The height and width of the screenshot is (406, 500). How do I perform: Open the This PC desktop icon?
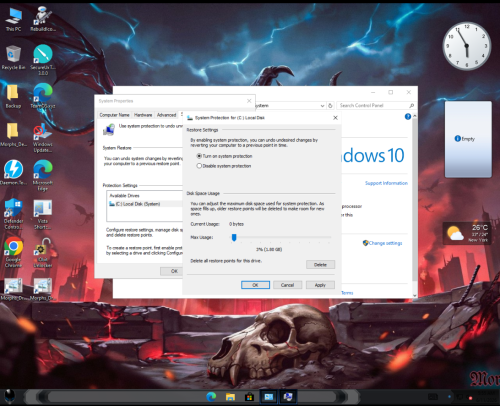click(x=13, y=19)
